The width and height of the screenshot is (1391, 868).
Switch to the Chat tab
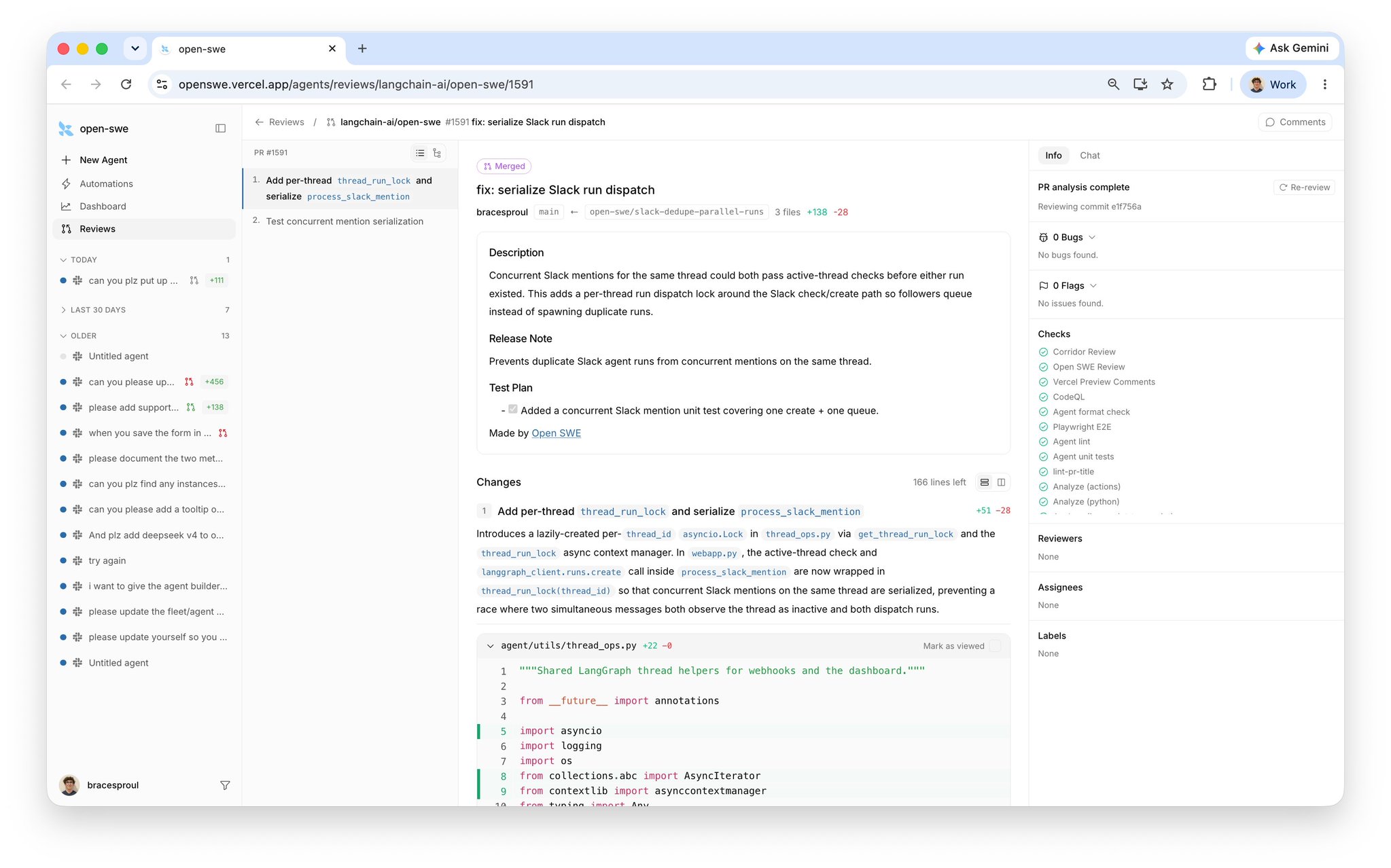[x=1089, y=156]
